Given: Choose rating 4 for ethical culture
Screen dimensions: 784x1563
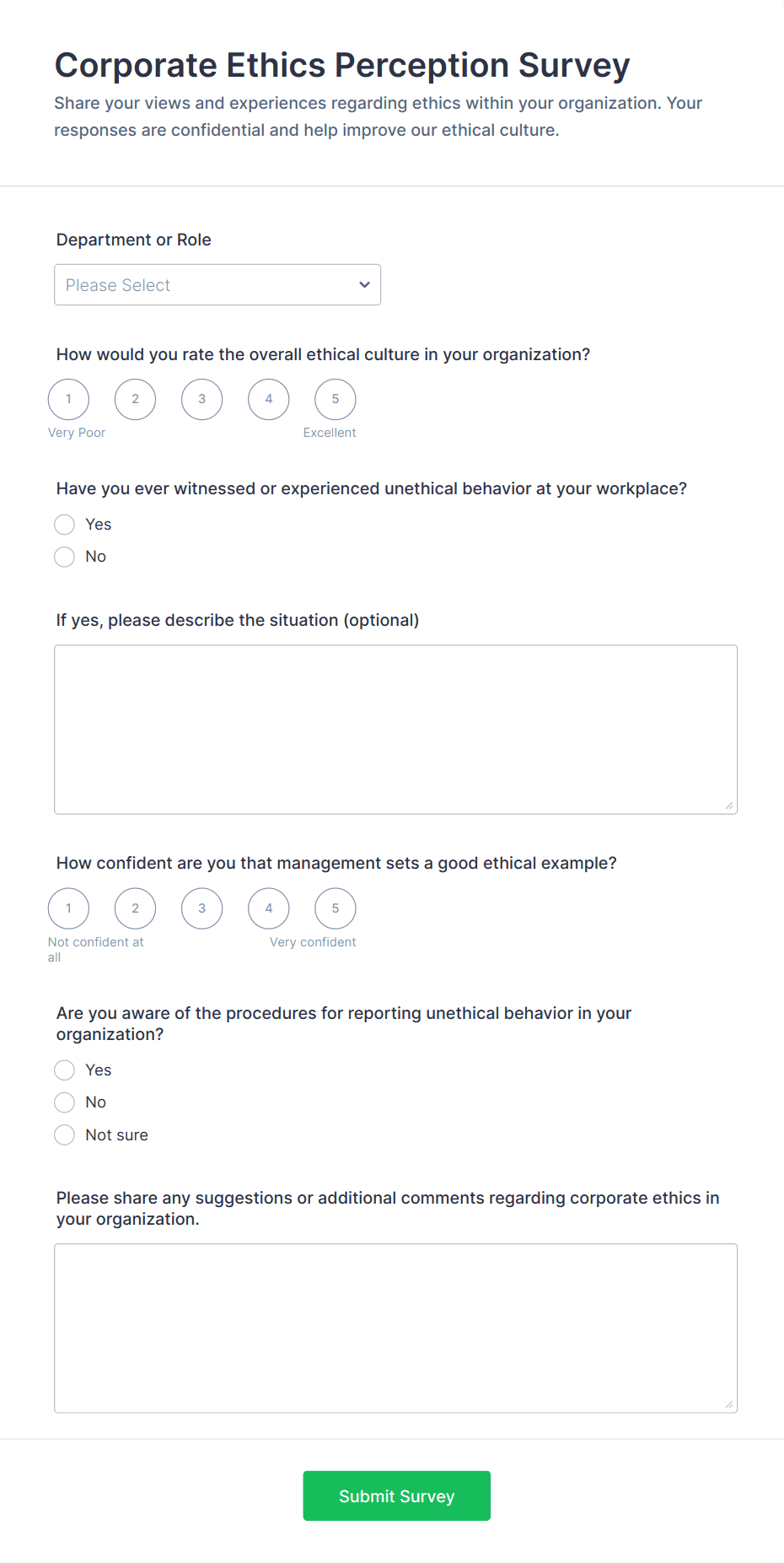Looking at the screenshot, I should click(268, 399).
